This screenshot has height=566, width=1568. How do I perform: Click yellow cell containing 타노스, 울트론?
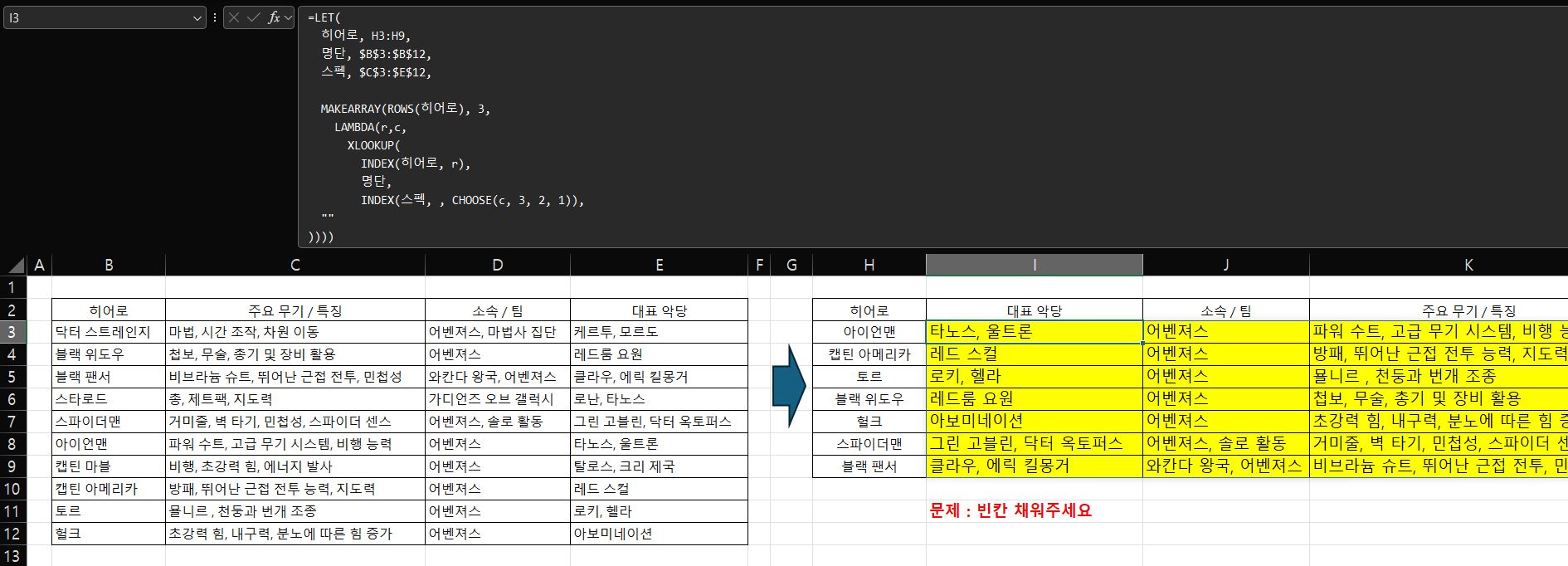1033,332
